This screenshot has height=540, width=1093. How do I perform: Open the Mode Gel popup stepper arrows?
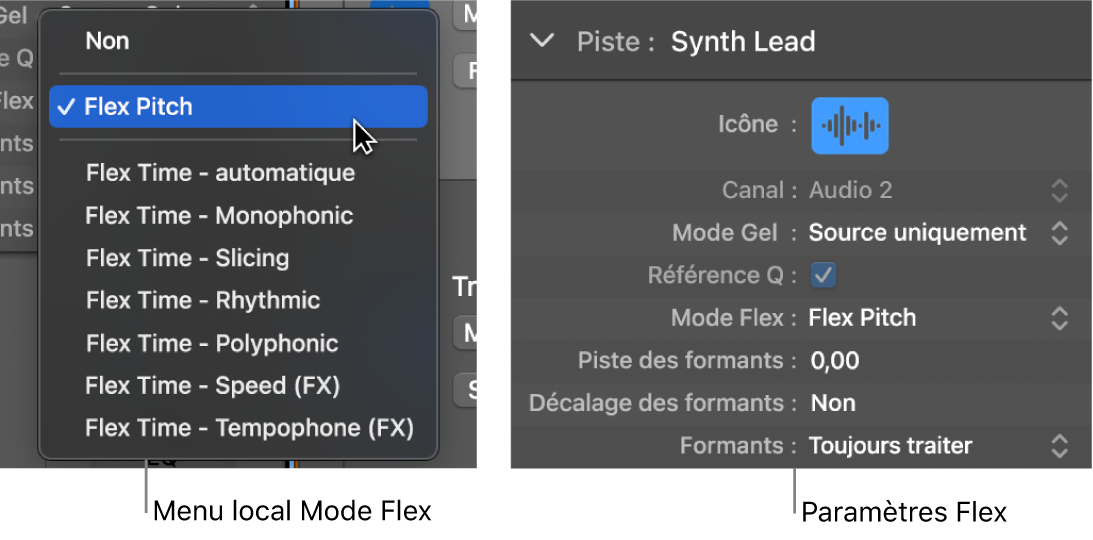point(1059,233)
